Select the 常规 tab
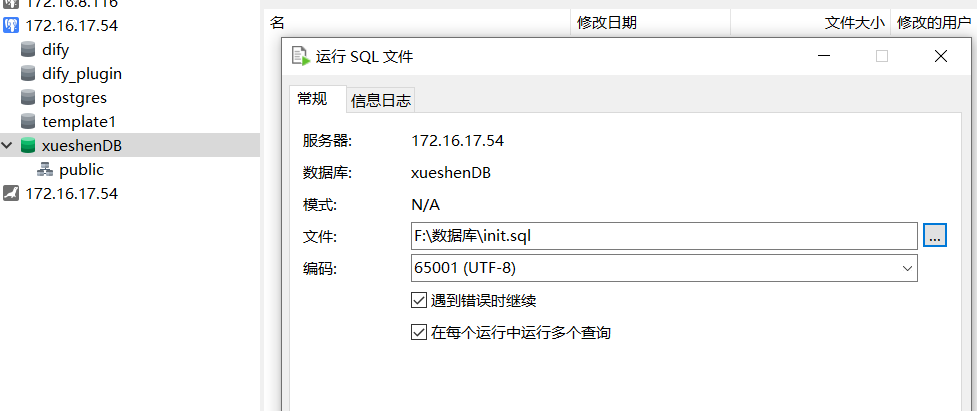This screenshot has height=411, width=977. point(312,99)
